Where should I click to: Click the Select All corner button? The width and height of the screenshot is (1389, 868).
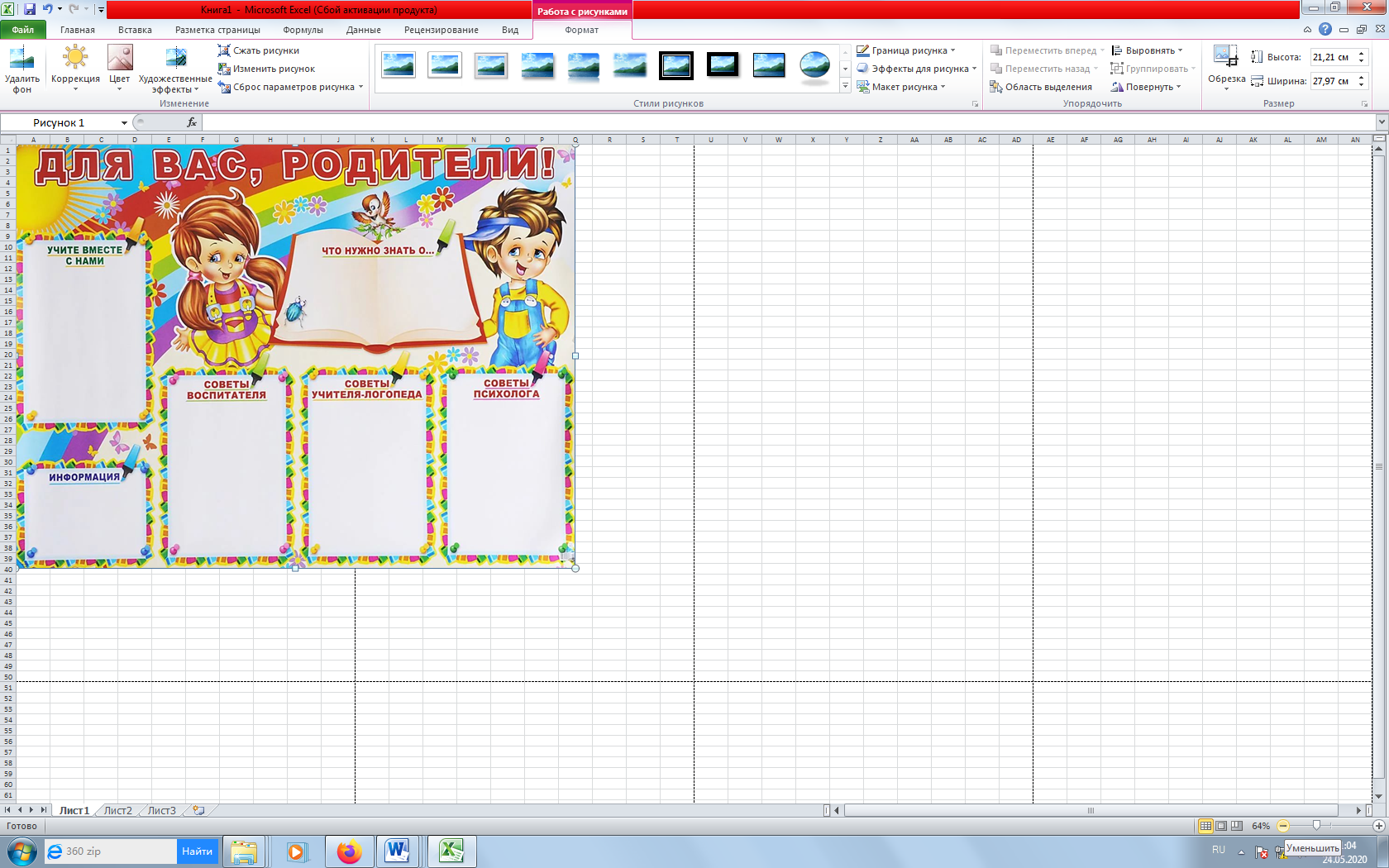click(8, 140)
